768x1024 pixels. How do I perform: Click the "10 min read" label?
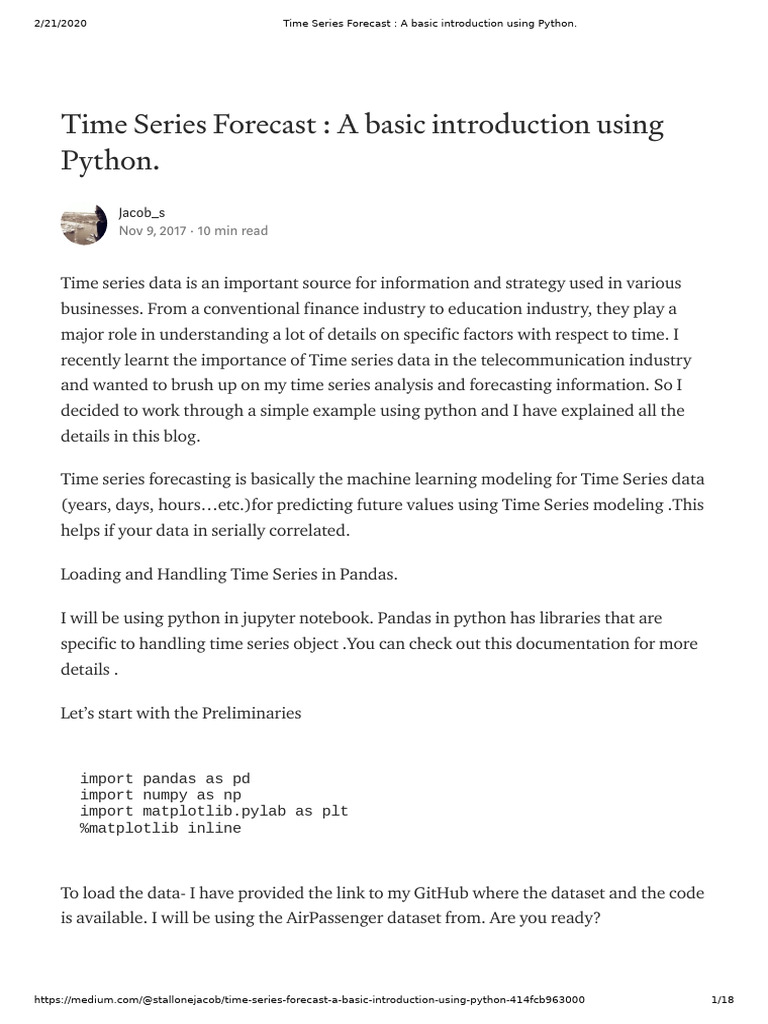233,231
